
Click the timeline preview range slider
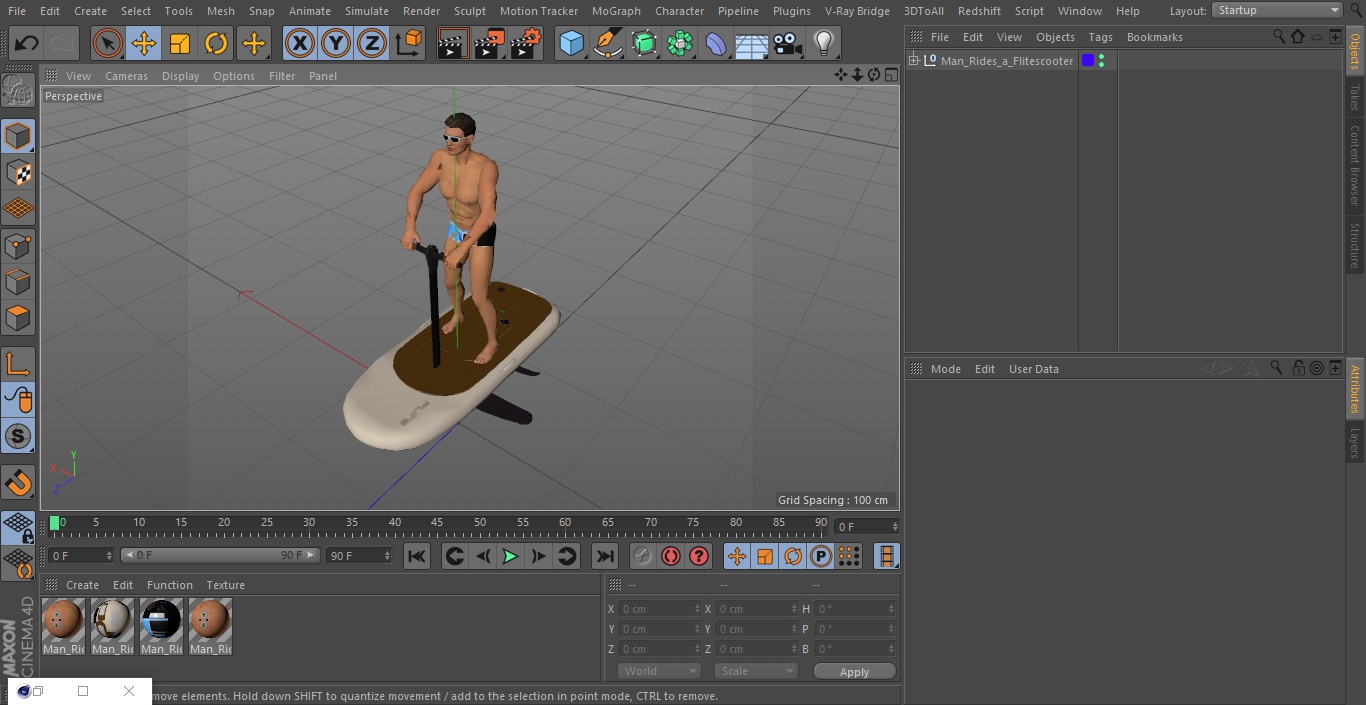[220, 555]
